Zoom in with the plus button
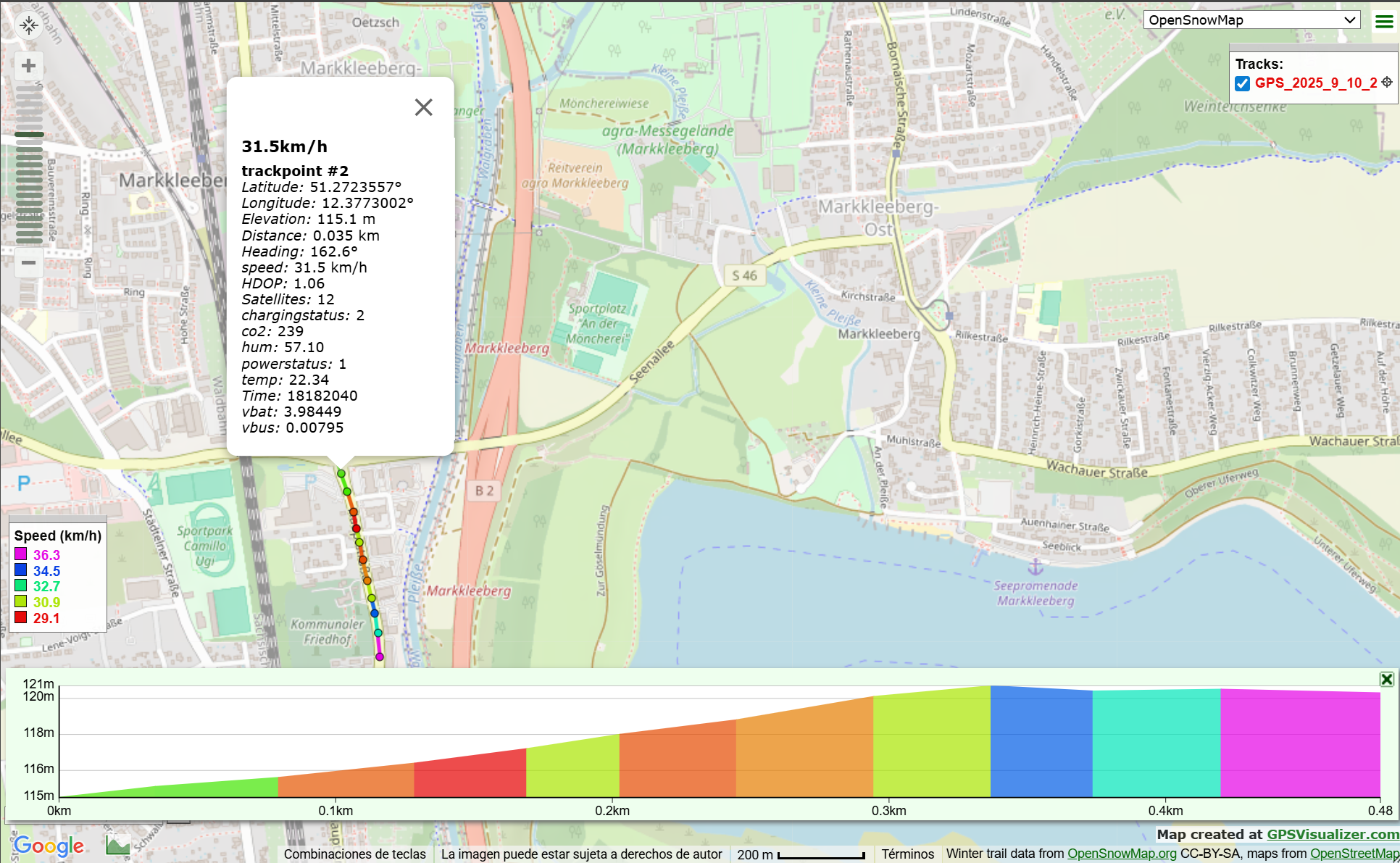The height and width of the screenshot is (863, 1400). 29,66
